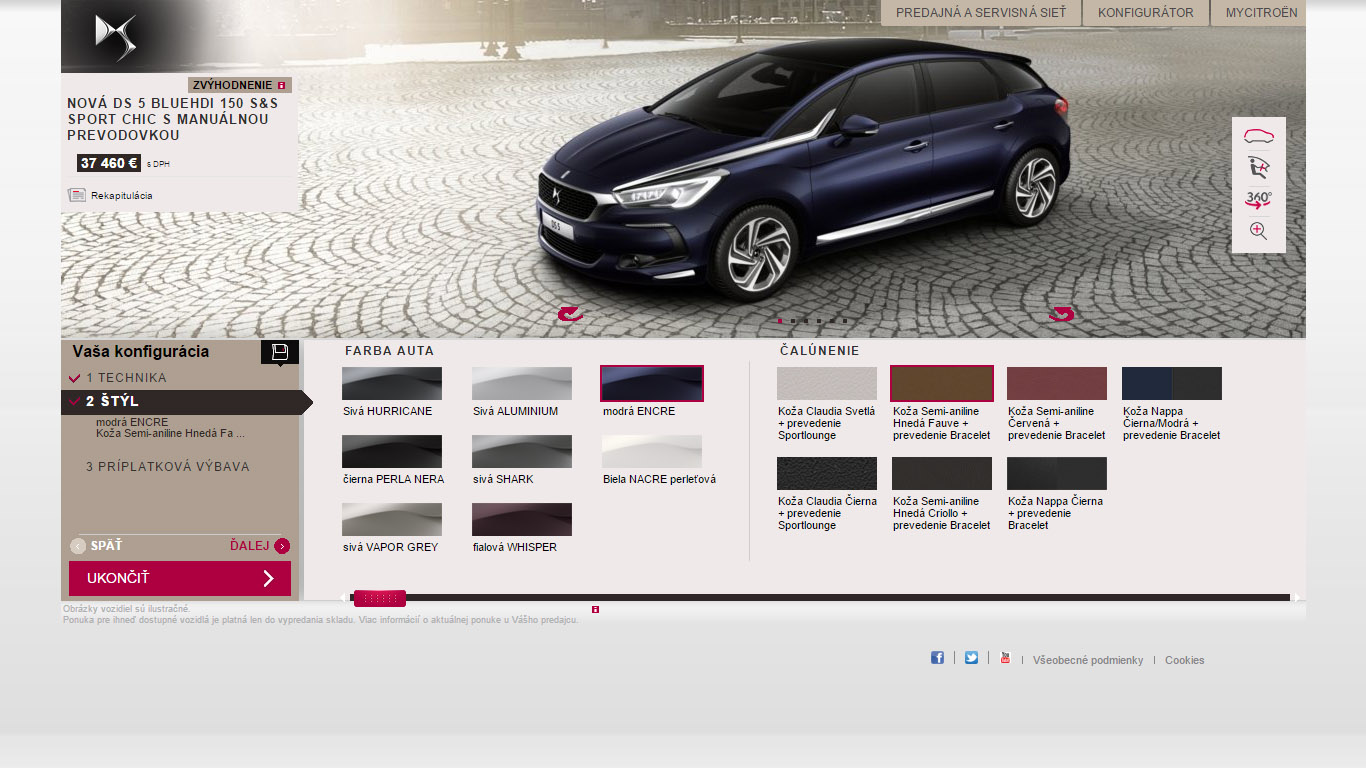Choose fialová WHISPER paint color
This screenshot has height=768, width=1366.
click(521, 520)
